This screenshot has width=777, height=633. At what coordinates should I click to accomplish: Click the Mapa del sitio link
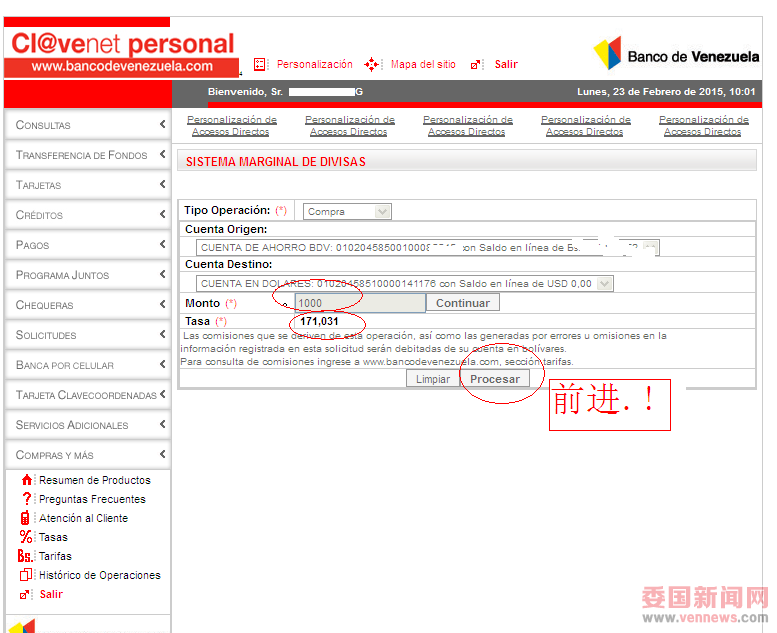pyautogui.click(x=423, y=64)
